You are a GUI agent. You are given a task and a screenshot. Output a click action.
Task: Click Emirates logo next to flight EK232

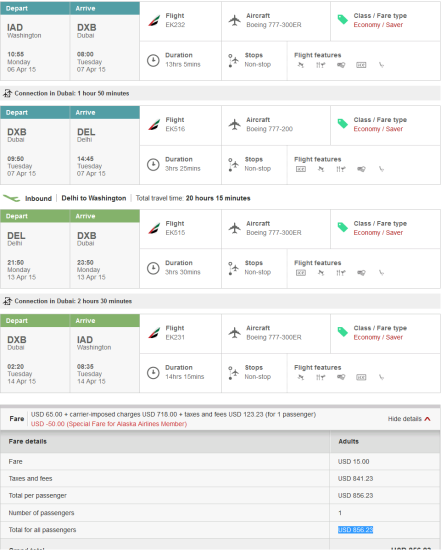(x=154, y=21)
